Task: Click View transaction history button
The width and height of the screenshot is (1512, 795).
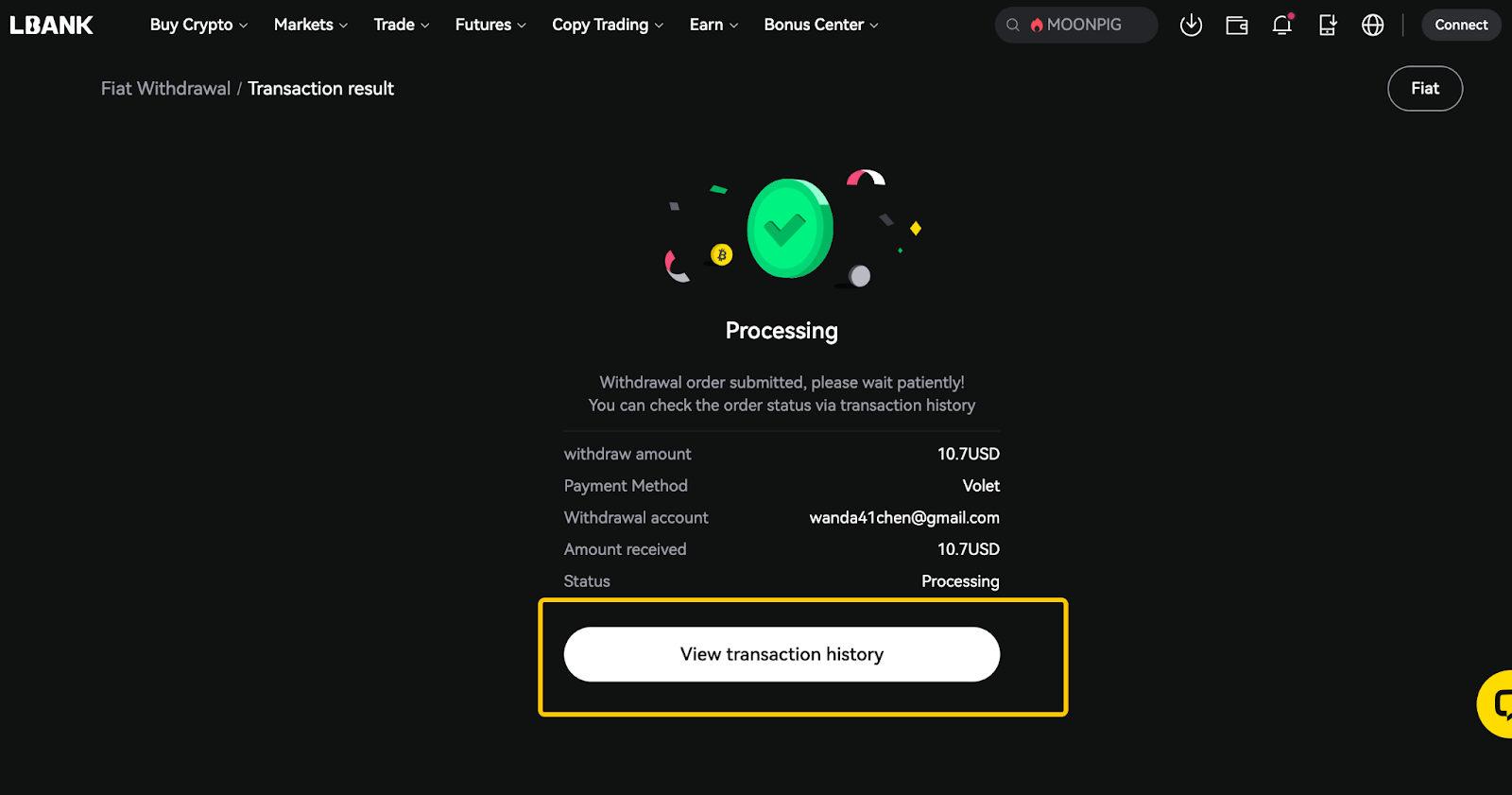Action: coord(782,654)
